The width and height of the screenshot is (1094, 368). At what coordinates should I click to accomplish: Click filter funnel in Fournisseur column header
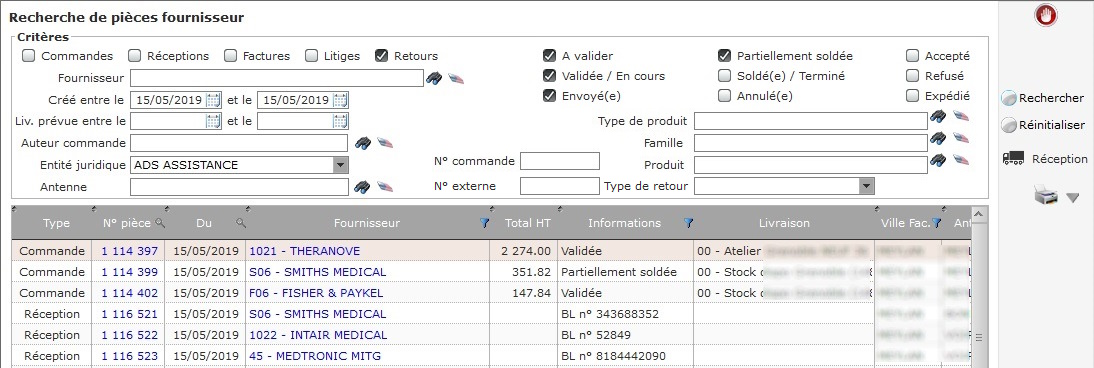click(485, 223)
